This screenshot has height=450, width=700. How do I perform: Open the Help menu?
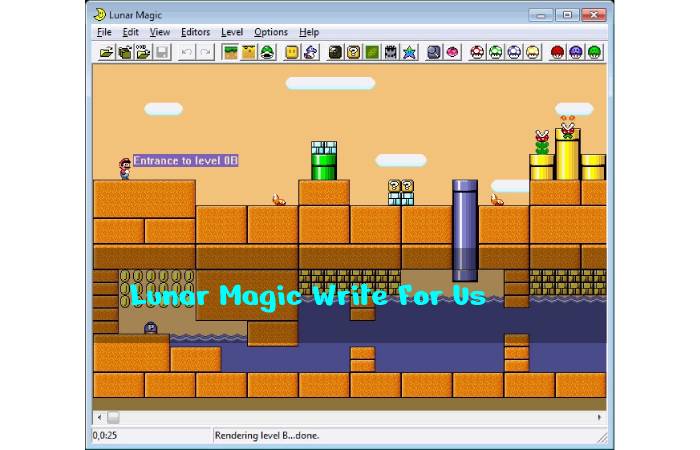(309, 32)
